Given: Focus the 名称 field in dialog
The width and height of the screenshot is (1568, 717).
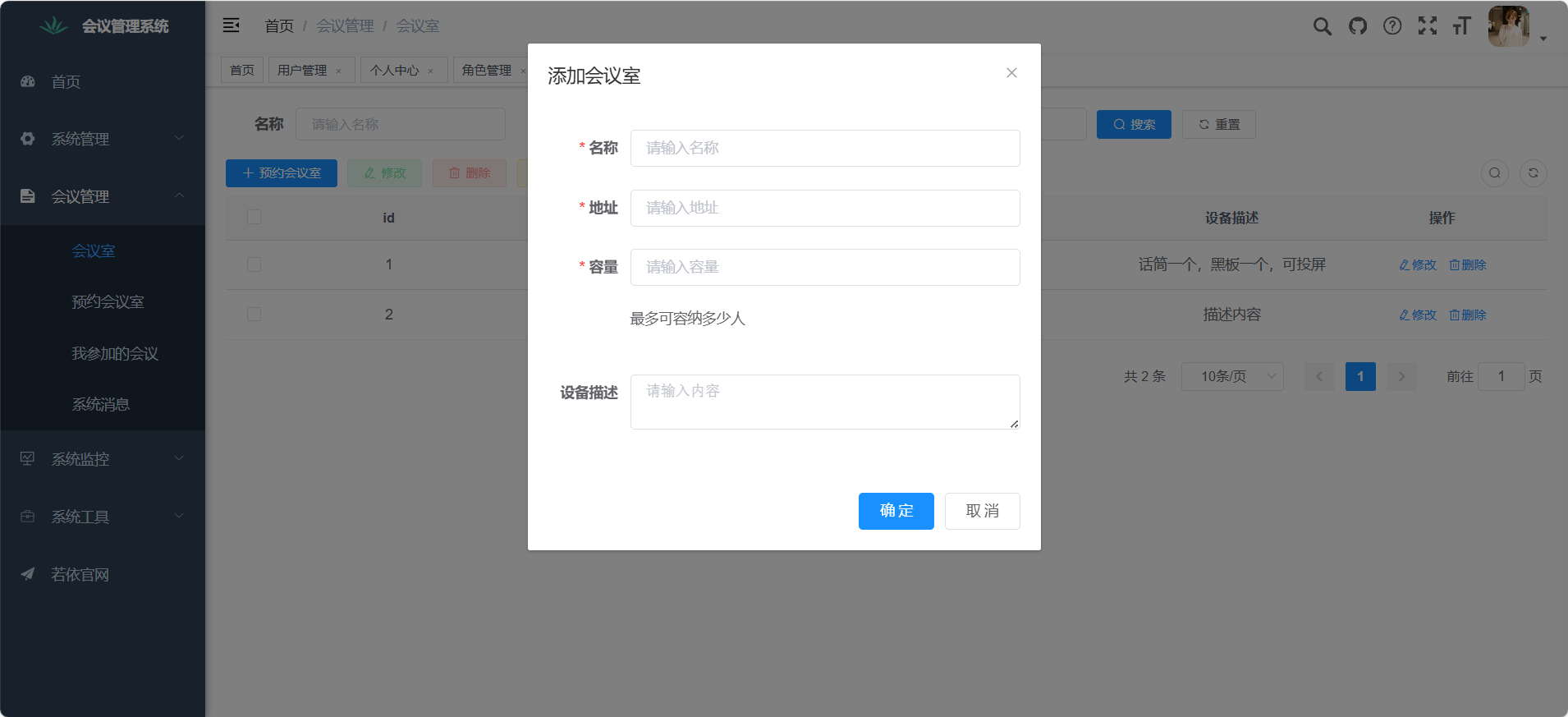Looking at the screenshot, I should [825, 148].
